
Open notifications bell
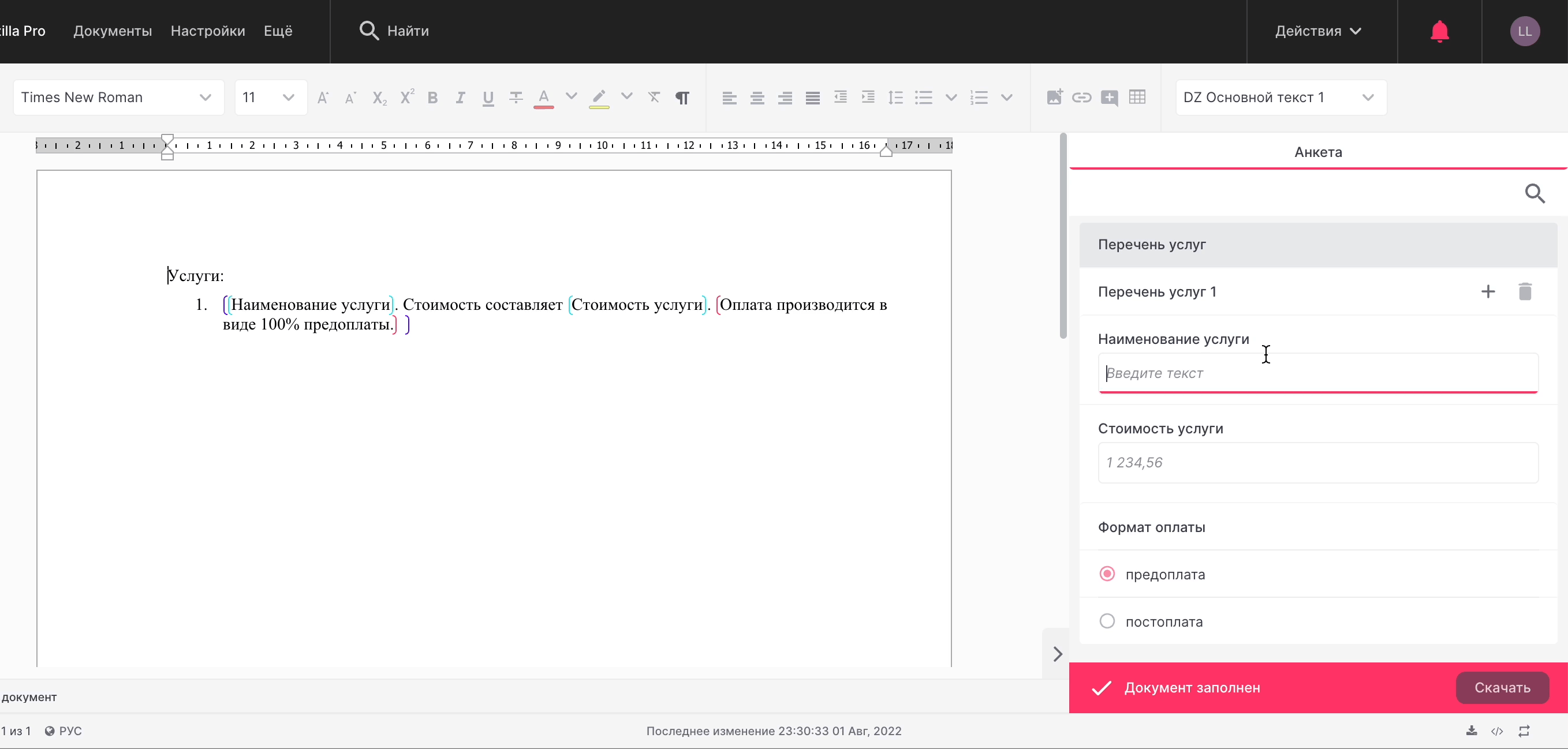click(x=1440, y=31)
